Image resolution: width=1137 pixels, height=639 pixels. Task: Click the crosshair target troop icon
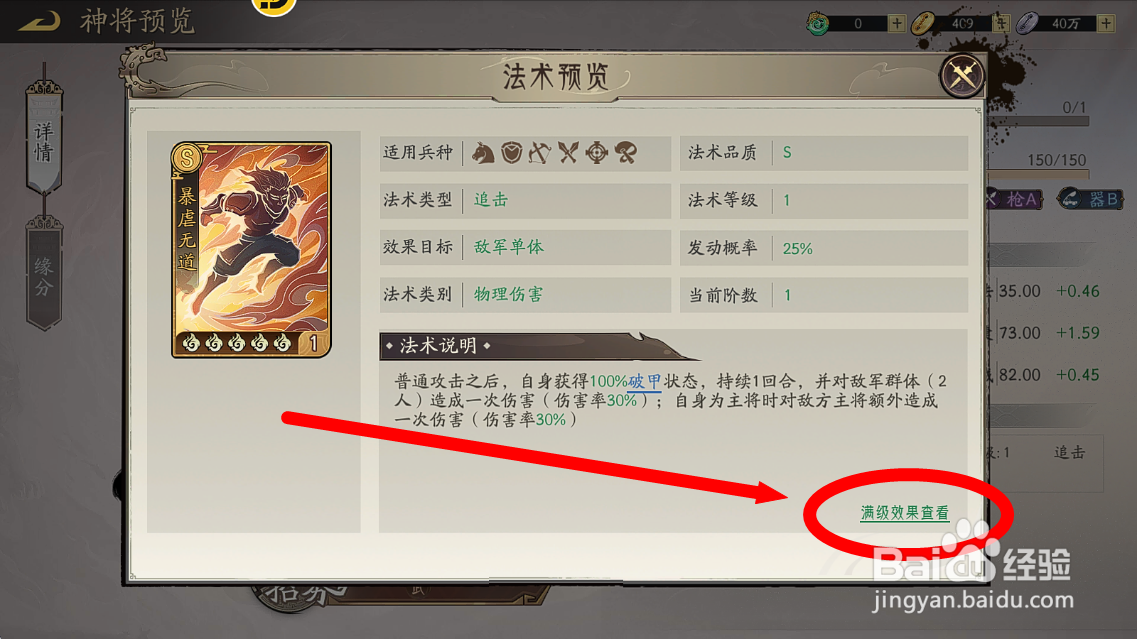pyautogui.click(x=597, y=152)
